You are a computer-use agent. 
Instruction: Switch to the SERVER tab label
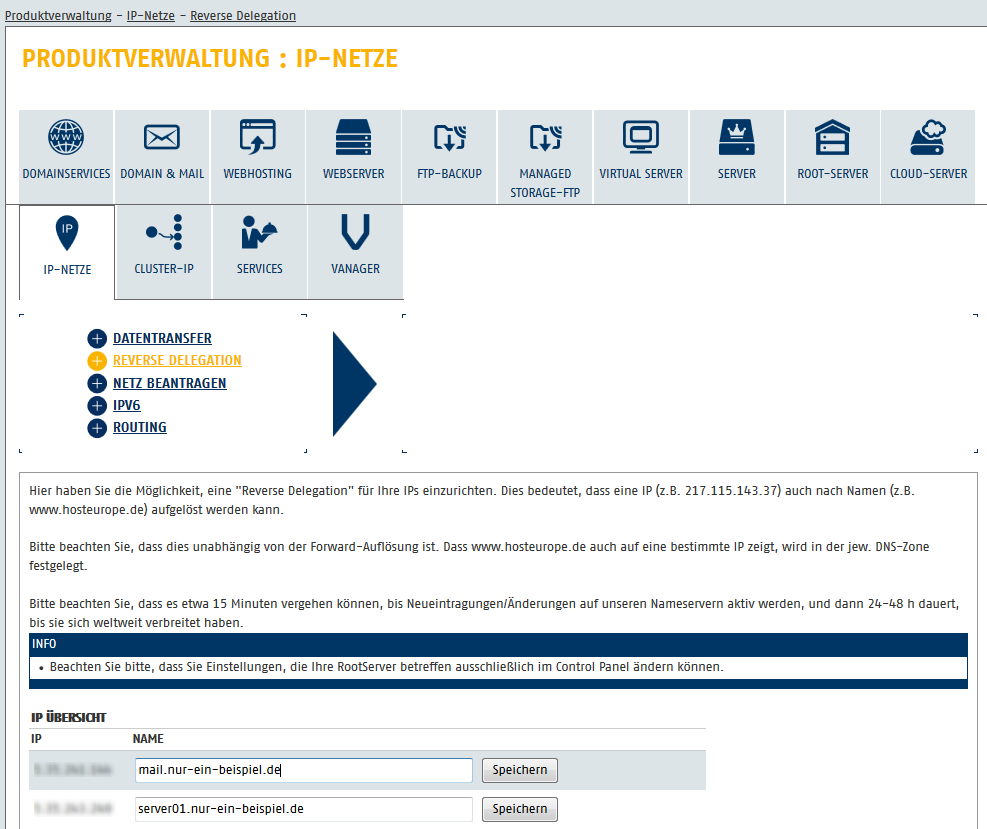coord(736,174)
